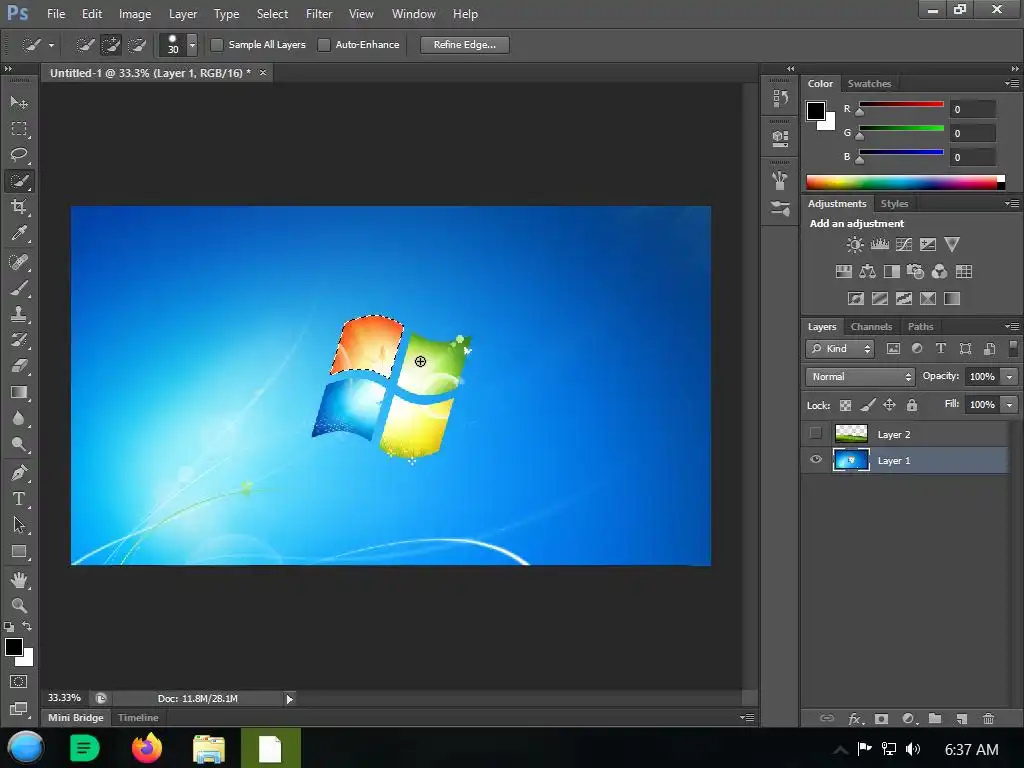
Task: Switch to the Swatches tab
Action: (869, 84)
